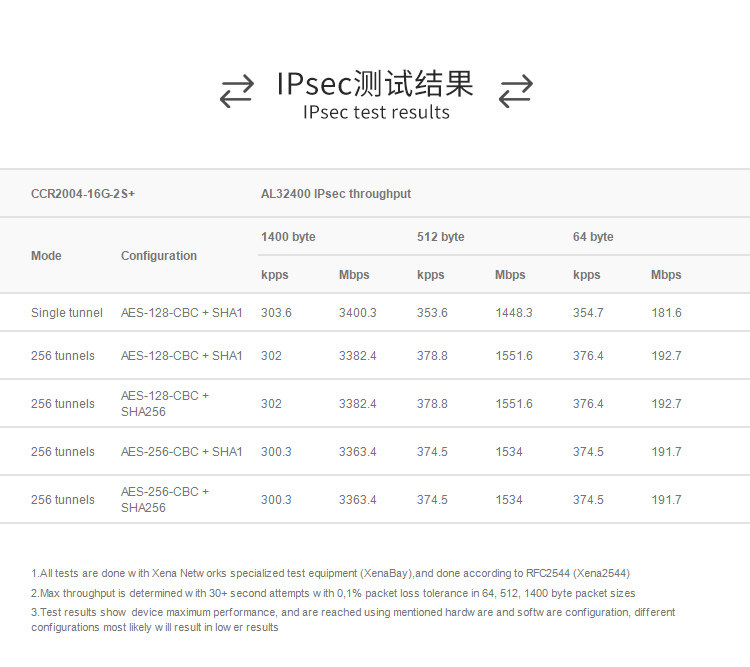Click the swap-arrows icon right of the IPsec title
The height and width of the screenshot is (667, 750).
[x=516, y=91]
